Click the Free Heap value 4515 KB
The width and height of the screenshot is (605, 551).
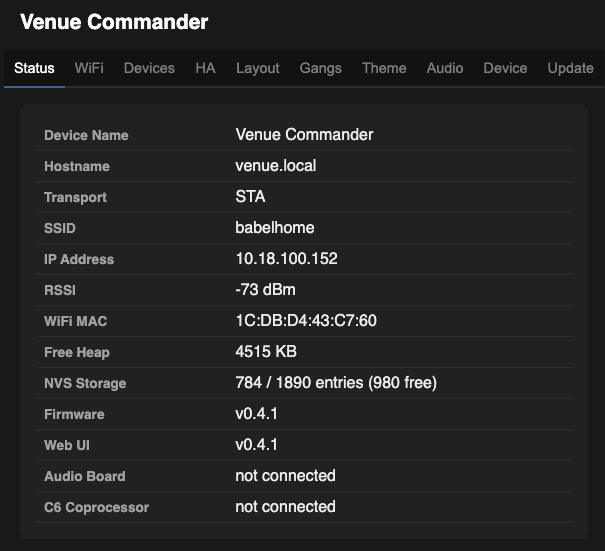266,352
